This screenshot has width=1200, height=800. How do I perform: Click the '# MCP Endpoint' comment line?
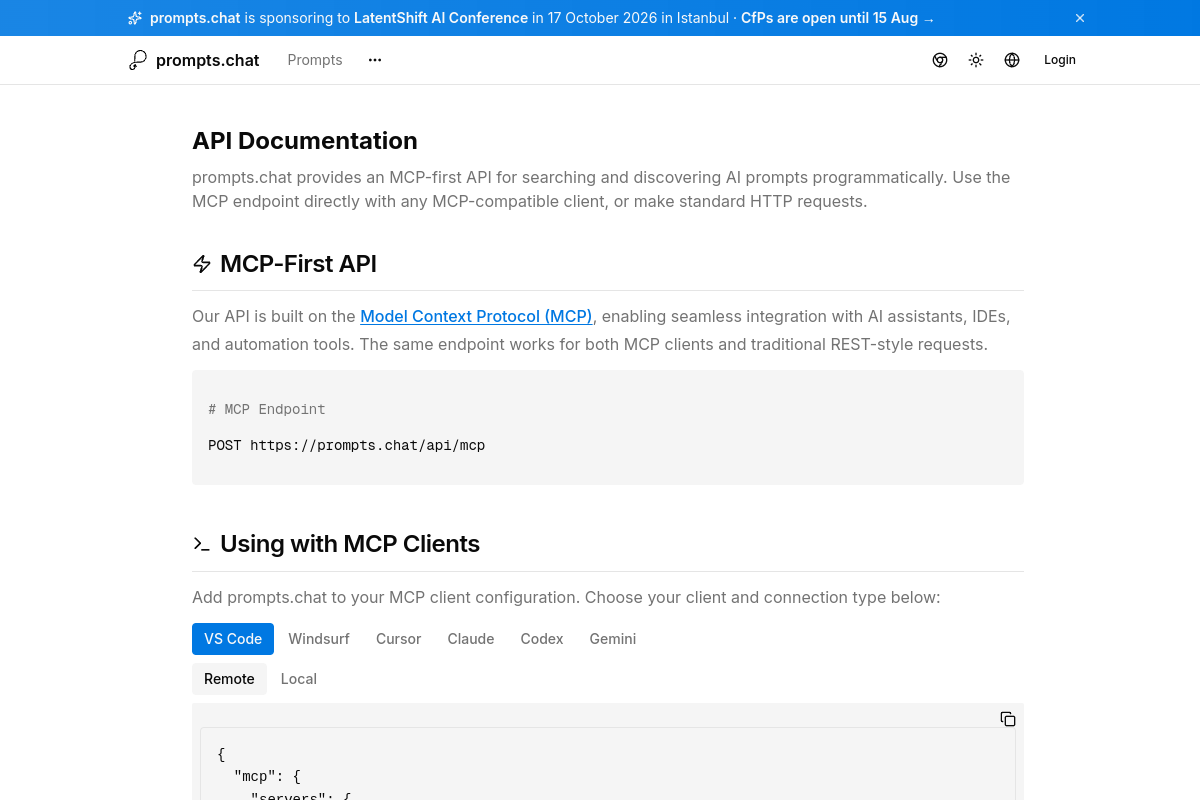point(267,409)
